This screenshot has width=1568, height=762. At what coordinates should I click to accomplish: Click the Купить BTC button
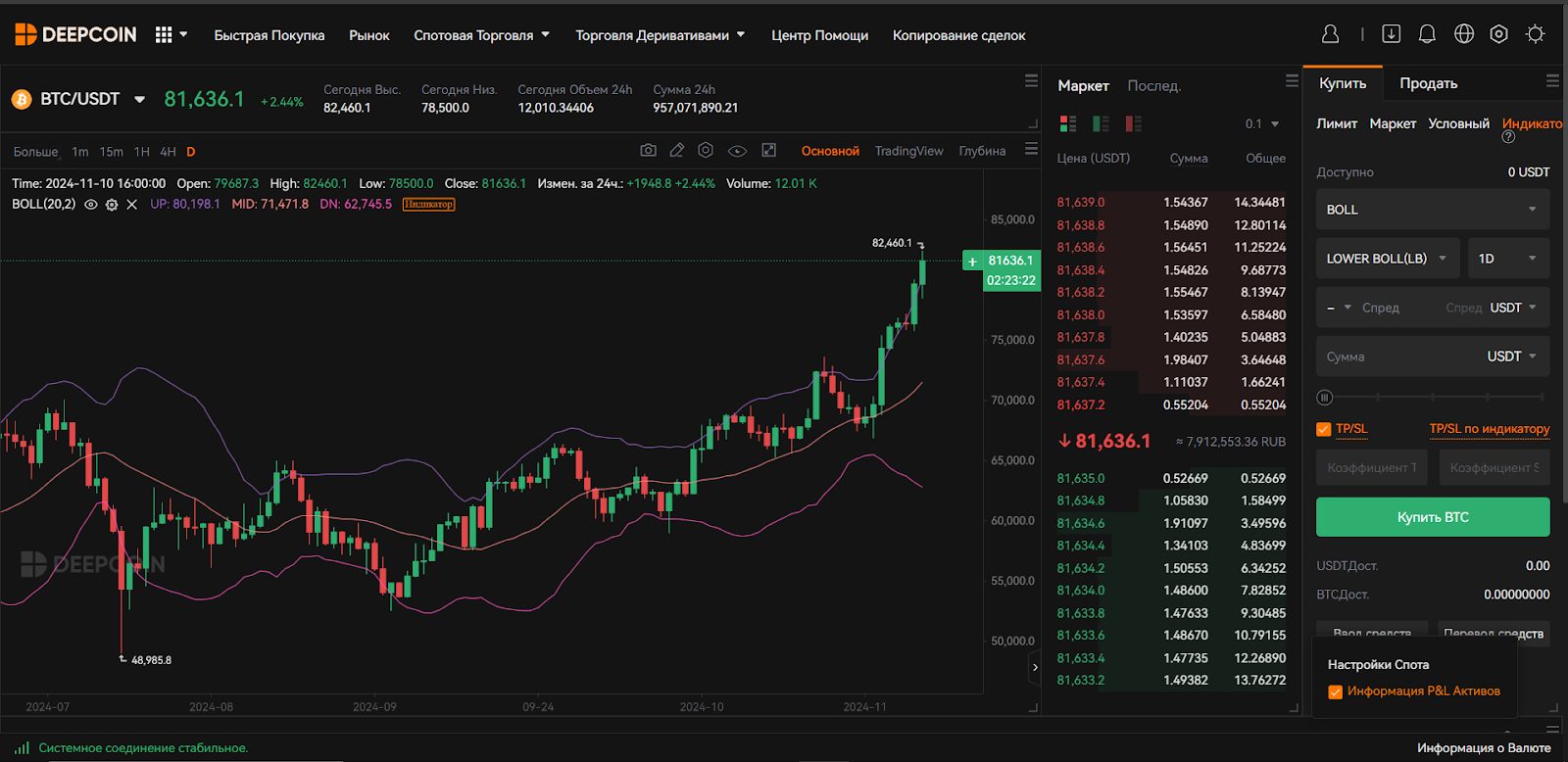(x=1433, y=517)
